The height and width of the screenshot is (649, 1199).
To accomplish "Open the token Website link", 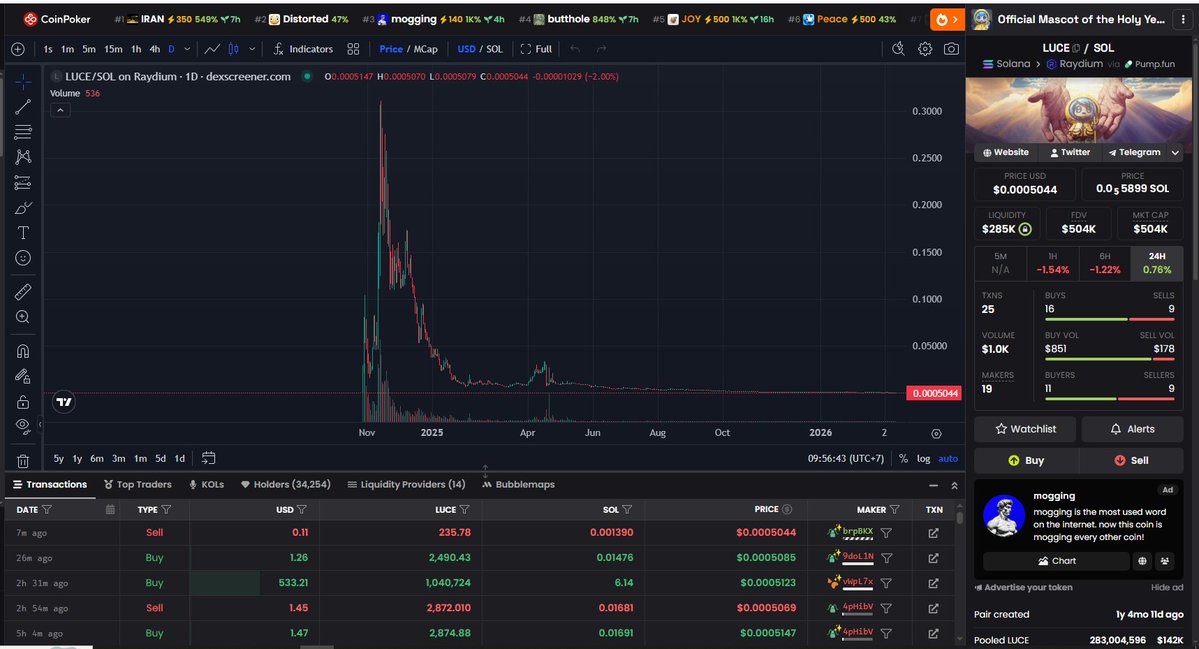I will pyautogui.click(x=1006, y=152).
